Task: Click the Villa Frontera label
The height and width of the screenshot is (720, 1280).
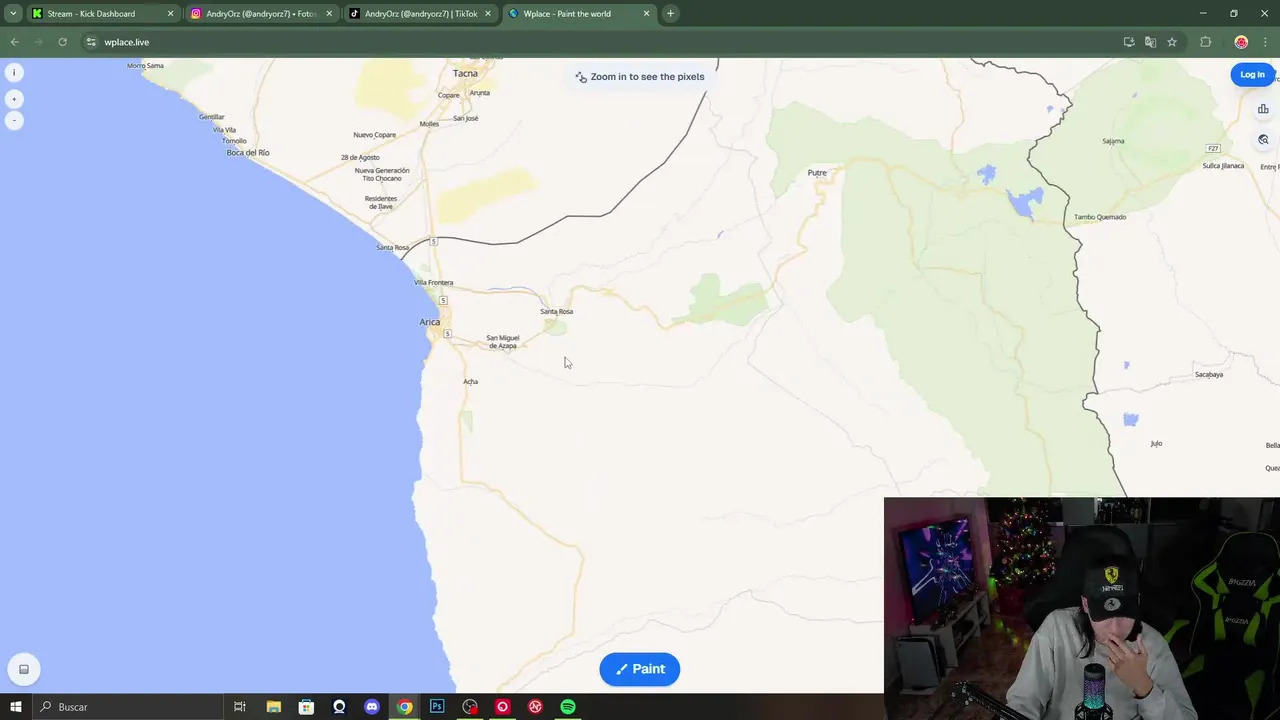Action: tap(433, 283)
